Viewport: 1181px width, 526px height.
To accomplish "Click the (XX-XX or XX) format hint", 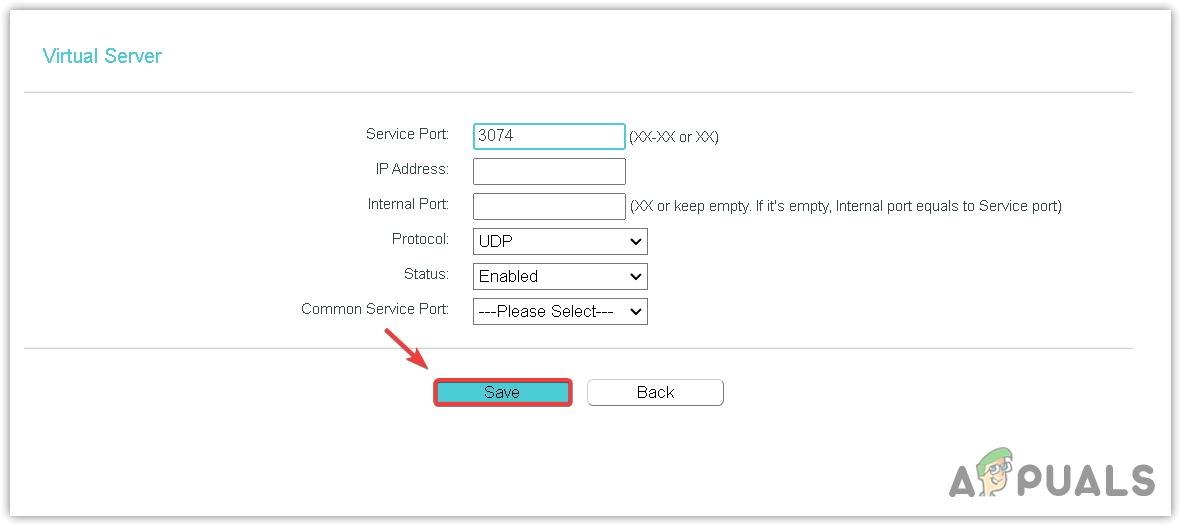I will (674, 137).
